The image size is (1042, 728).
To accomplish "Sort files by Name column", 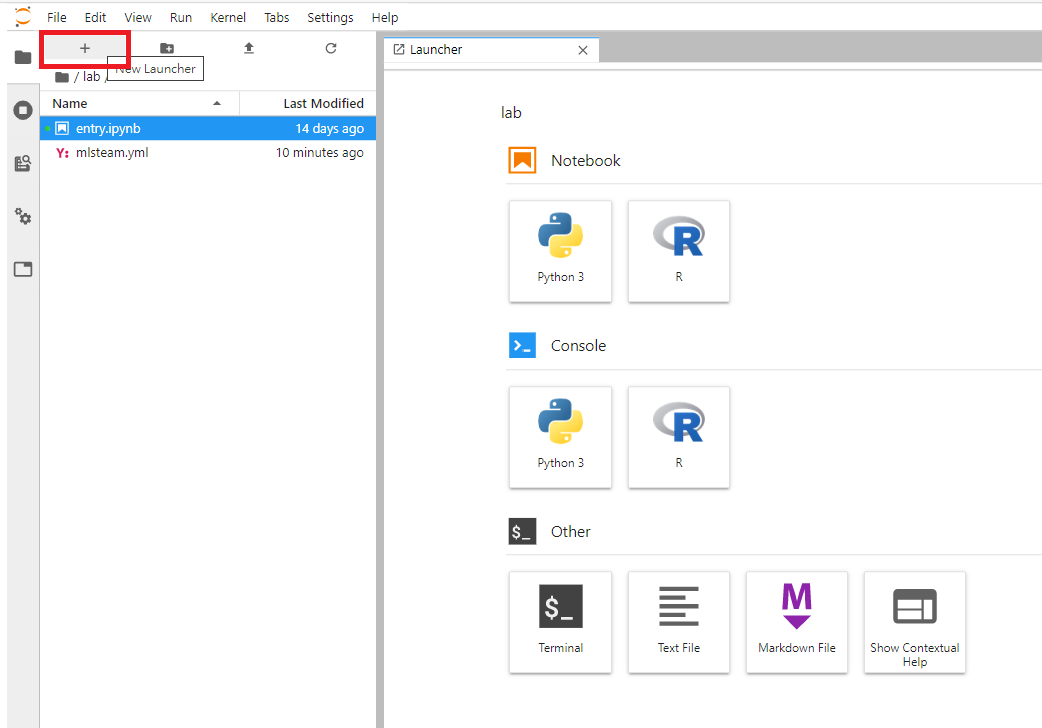I will tap(140, 104).
